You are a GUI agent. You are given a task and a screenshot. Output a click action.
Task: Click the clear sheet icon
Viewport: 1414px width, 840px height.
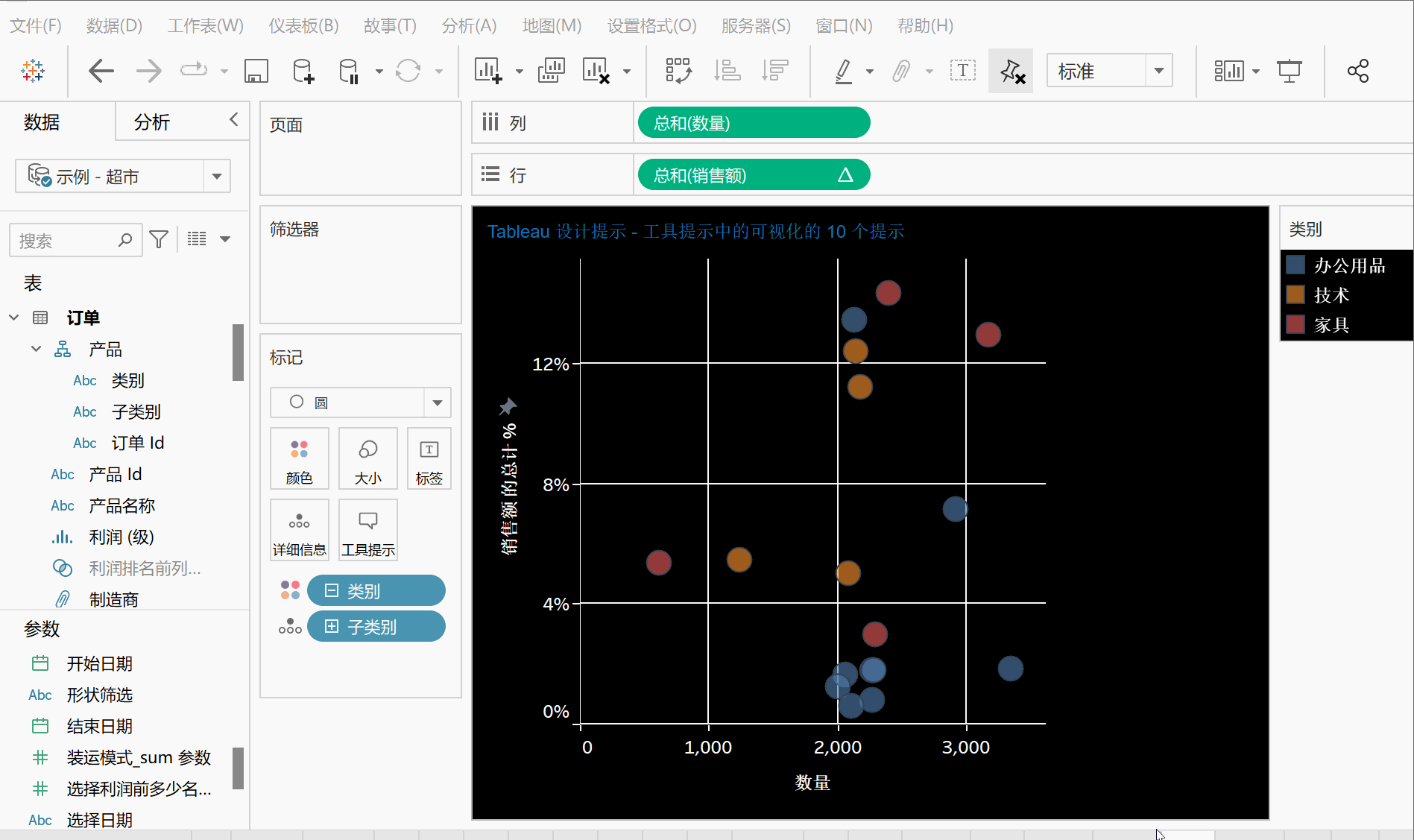(596, 72)
